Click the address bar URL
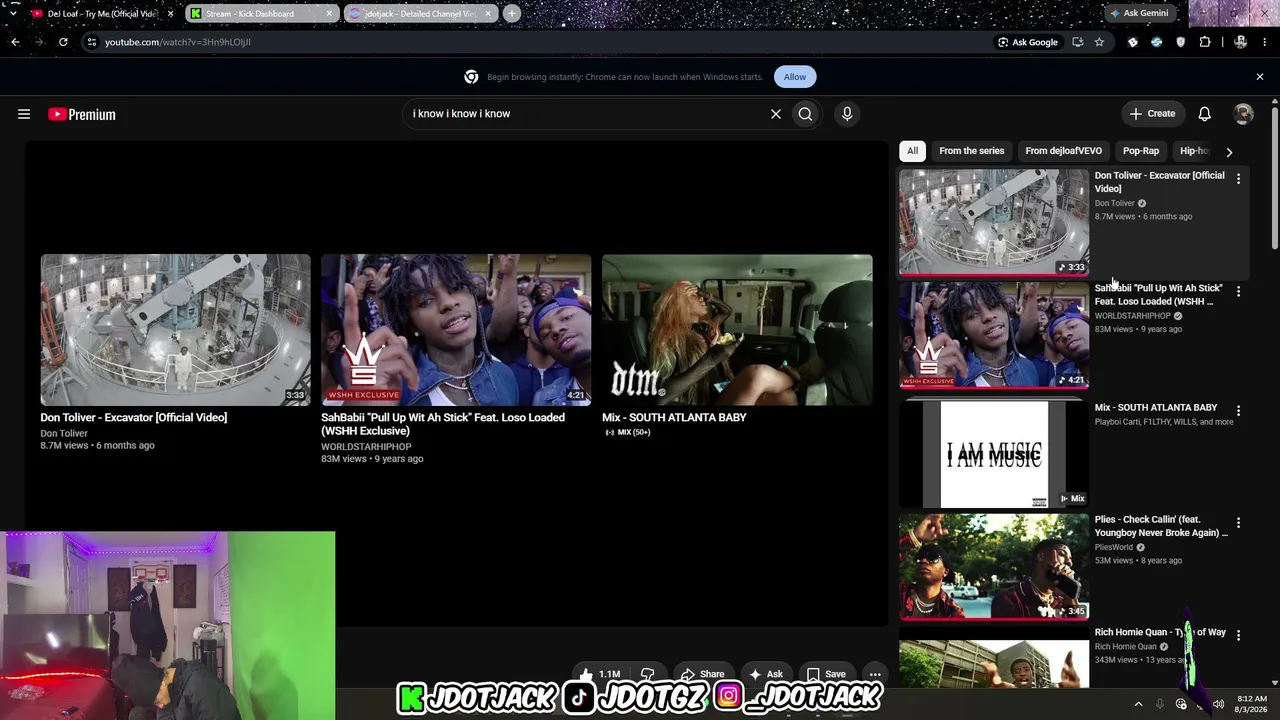 coord(178,42)
